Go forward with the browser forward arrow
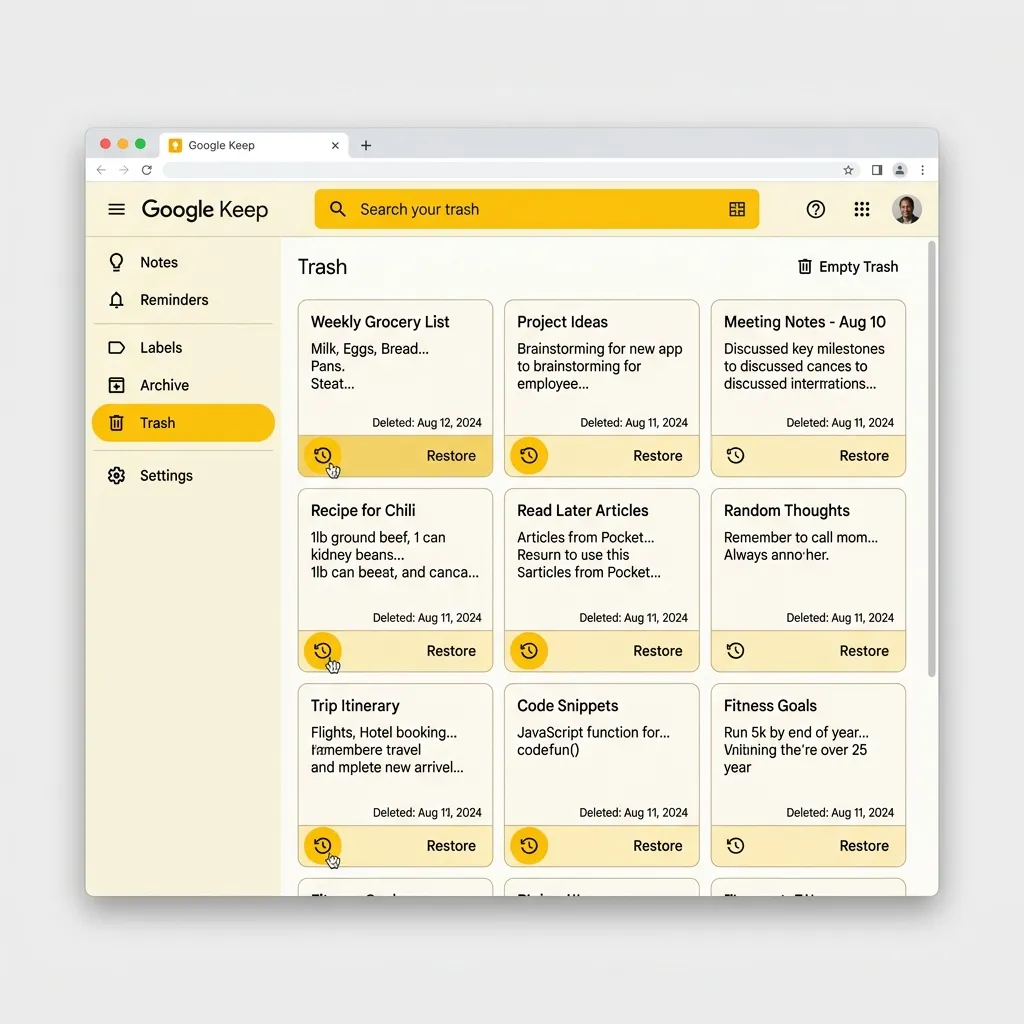Image resolution: width=1024 pixels, height=1024 pixels. click(x=124, y=170)
